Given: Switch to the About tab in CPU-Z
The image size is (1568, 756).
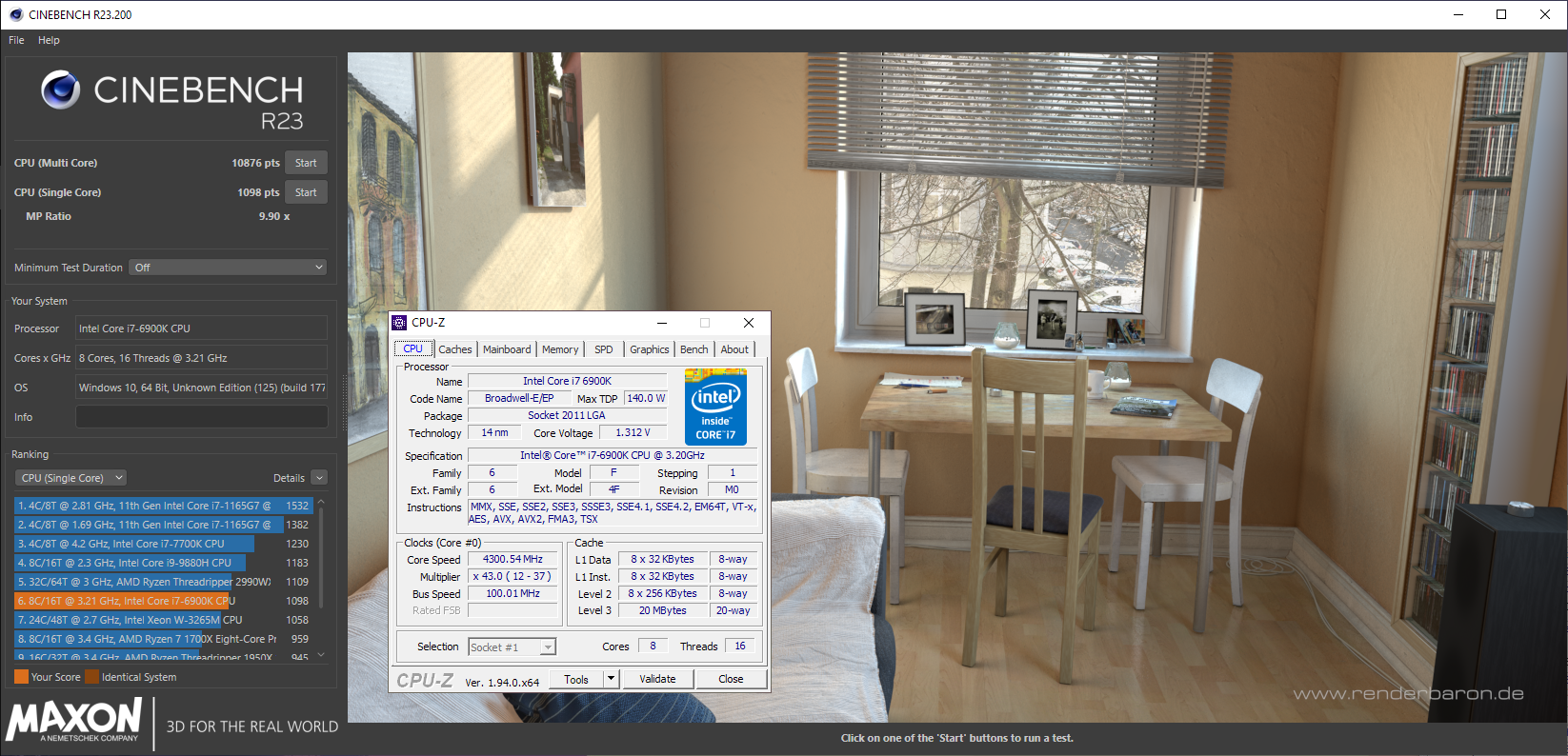Looking at the screenshot, I should click(x=734, y=349).
